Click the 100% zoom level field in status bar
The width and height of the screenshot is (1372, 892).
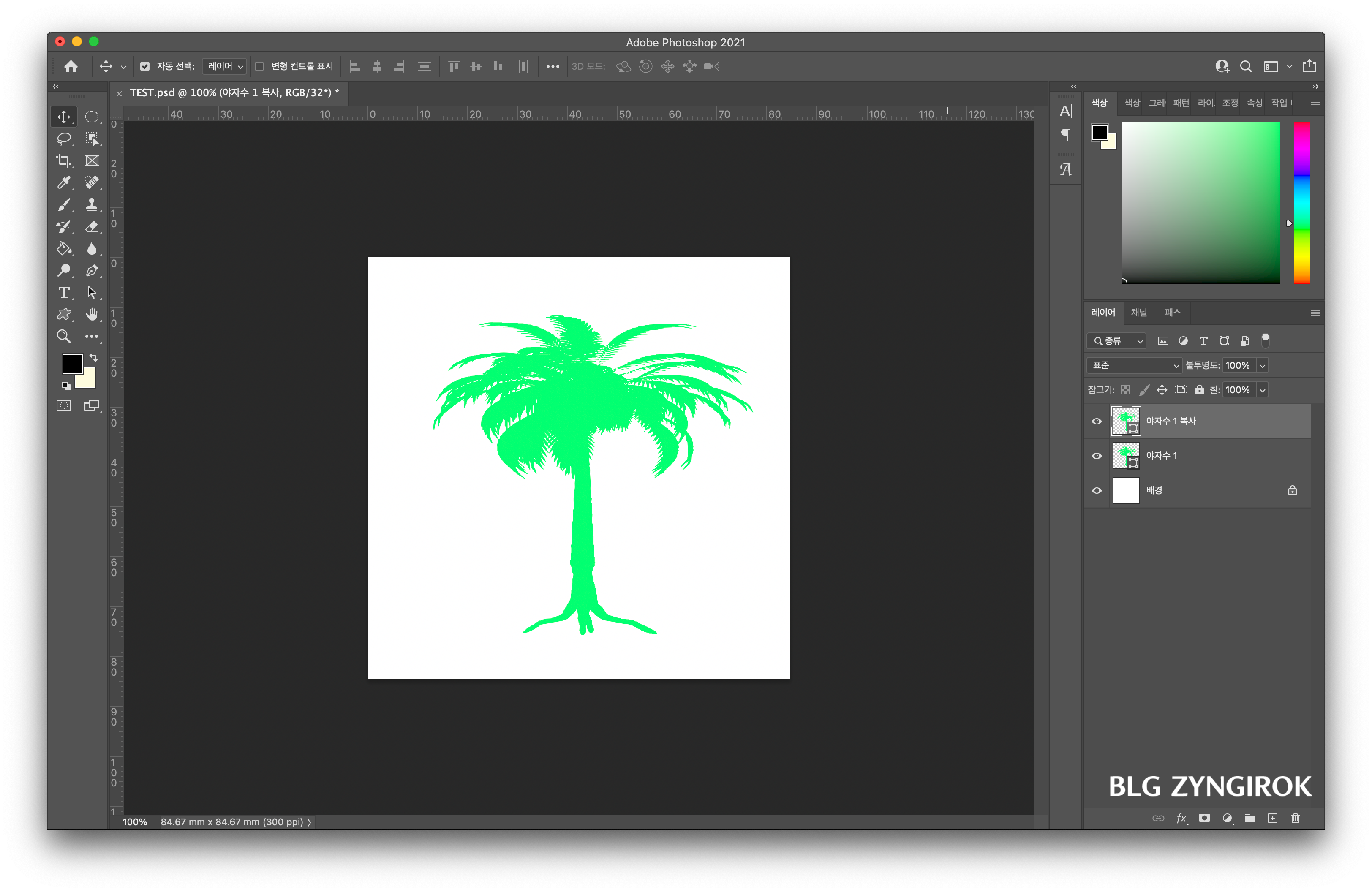(x=135, y=822)
